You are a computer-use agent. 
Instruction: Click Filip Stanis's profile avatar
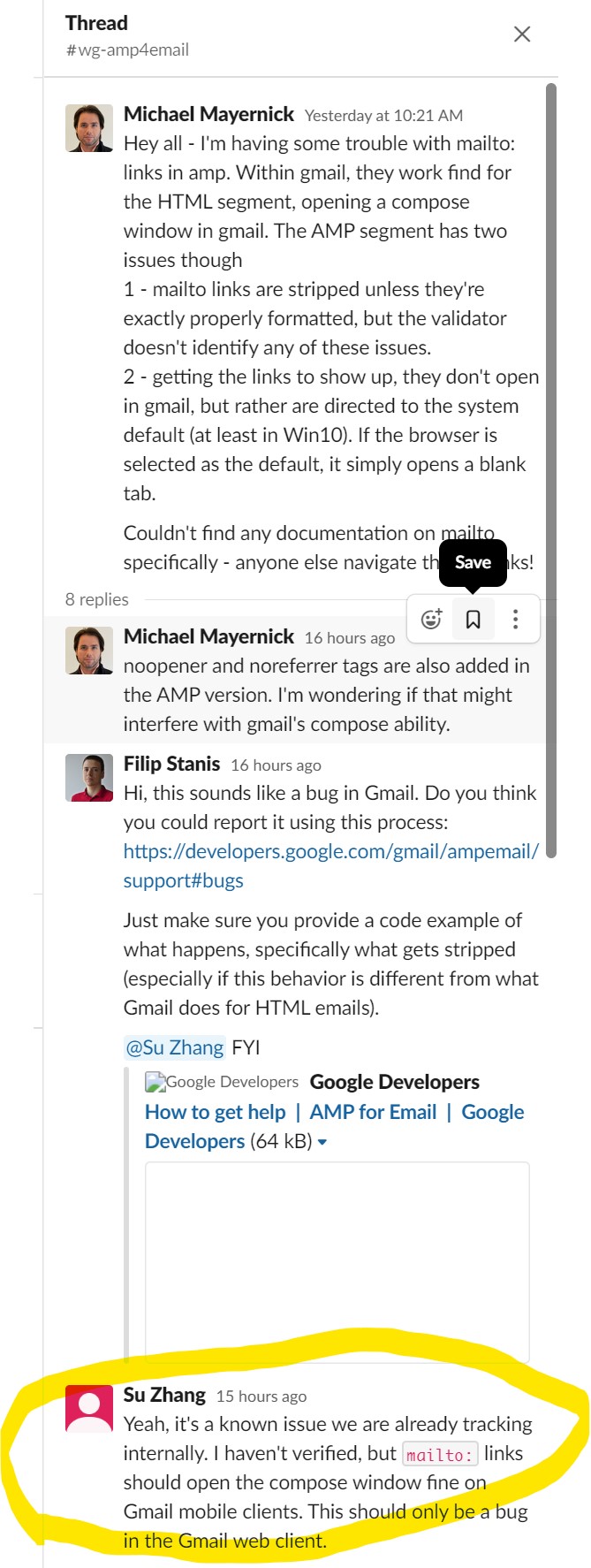[89, 778]
